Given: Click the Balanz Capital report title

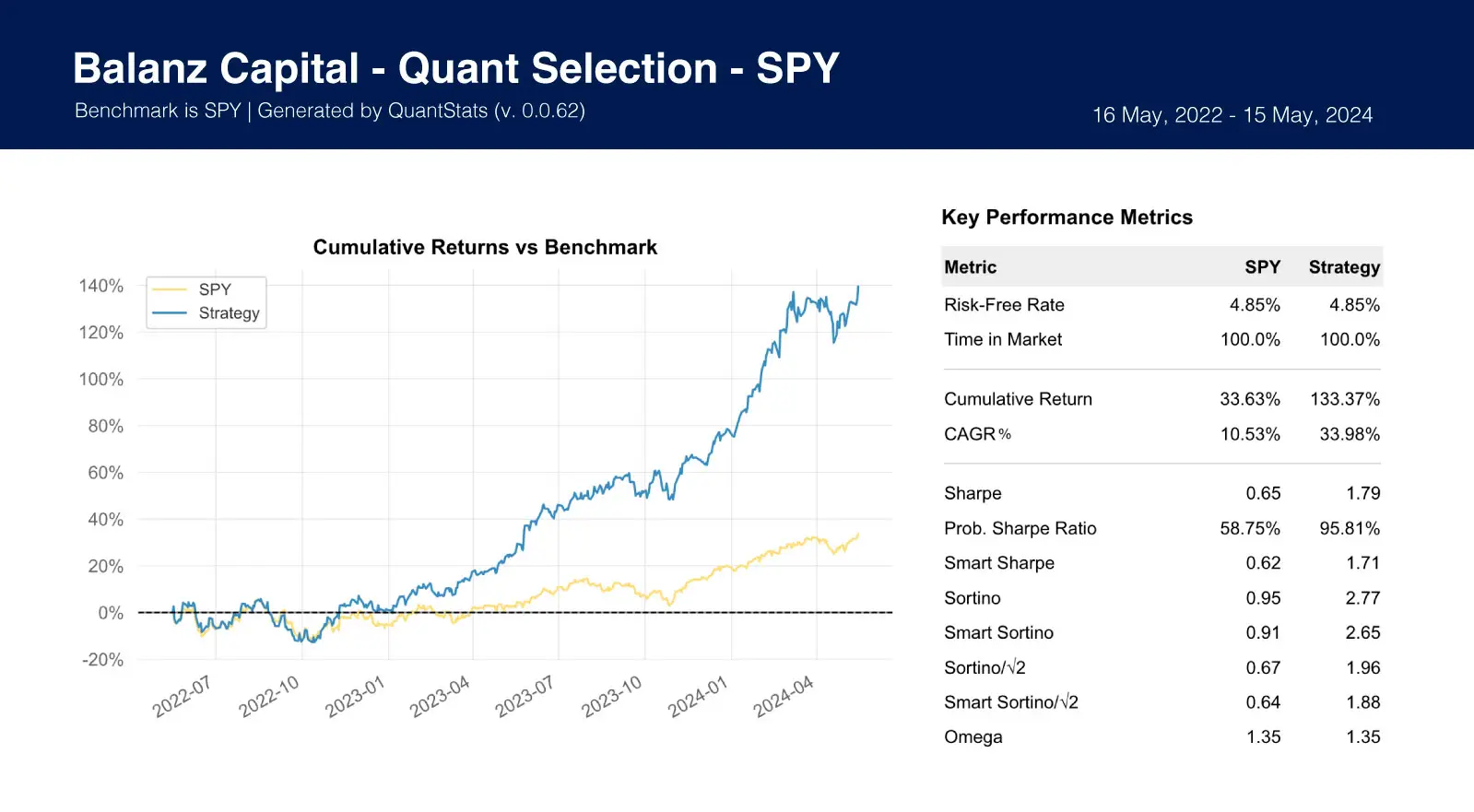Looking at the screenshot, I should coord(455,68).
